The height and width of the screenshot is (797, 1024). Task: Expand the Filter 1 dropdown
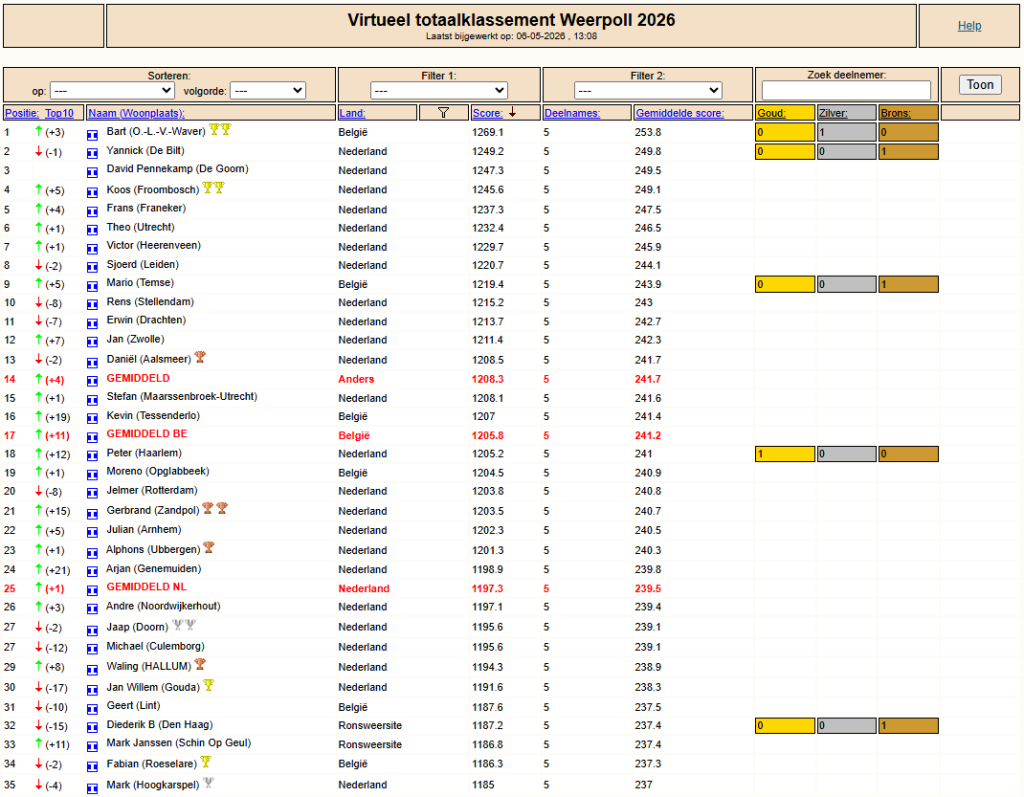pyautogui.click(x=438, y=90)
